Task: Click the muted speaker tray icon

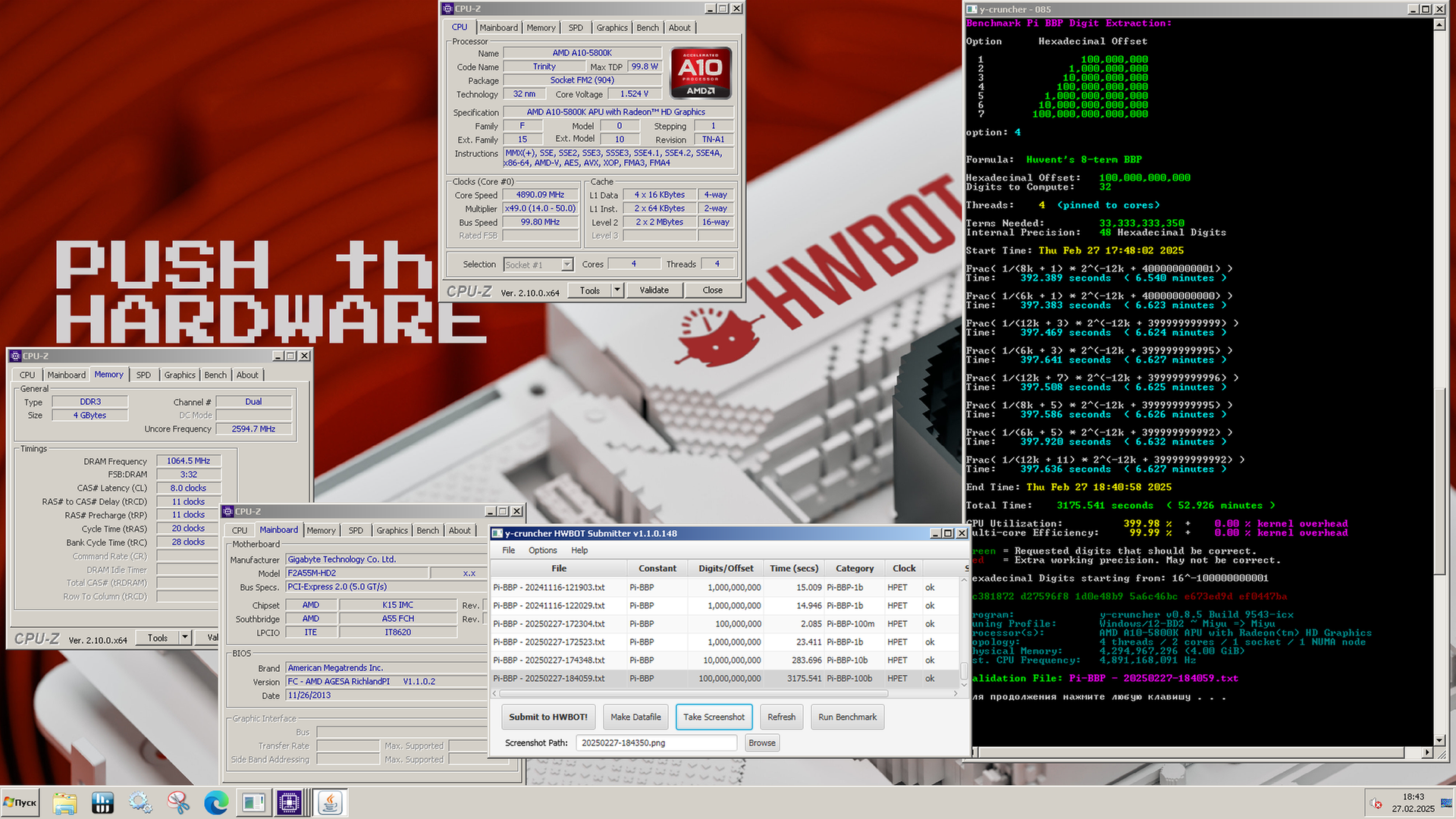Action: 1375,803
